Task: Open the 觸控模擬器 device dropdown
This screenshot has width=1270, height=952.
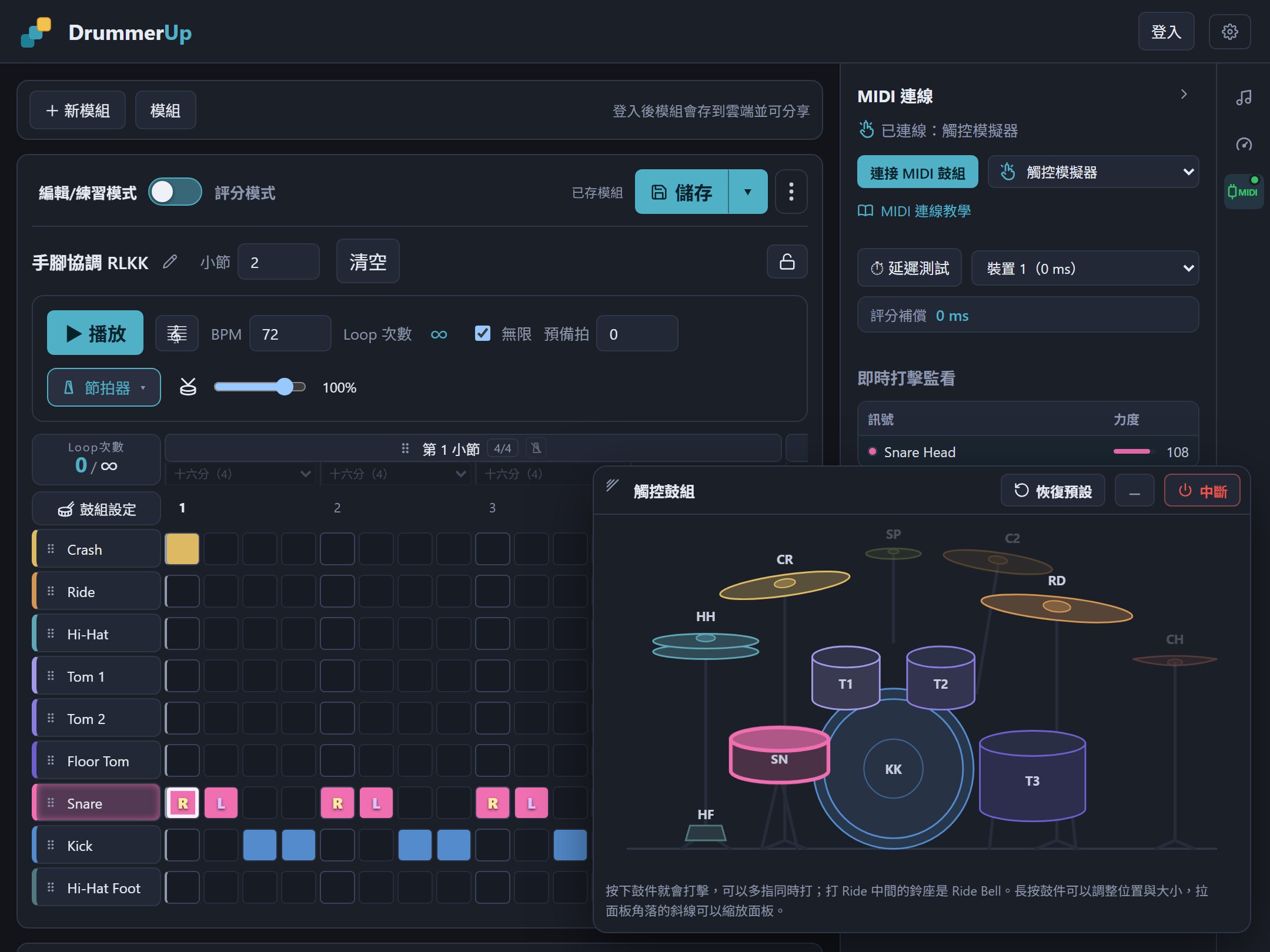Action: pyautogui.click(x=1093, y=172)
